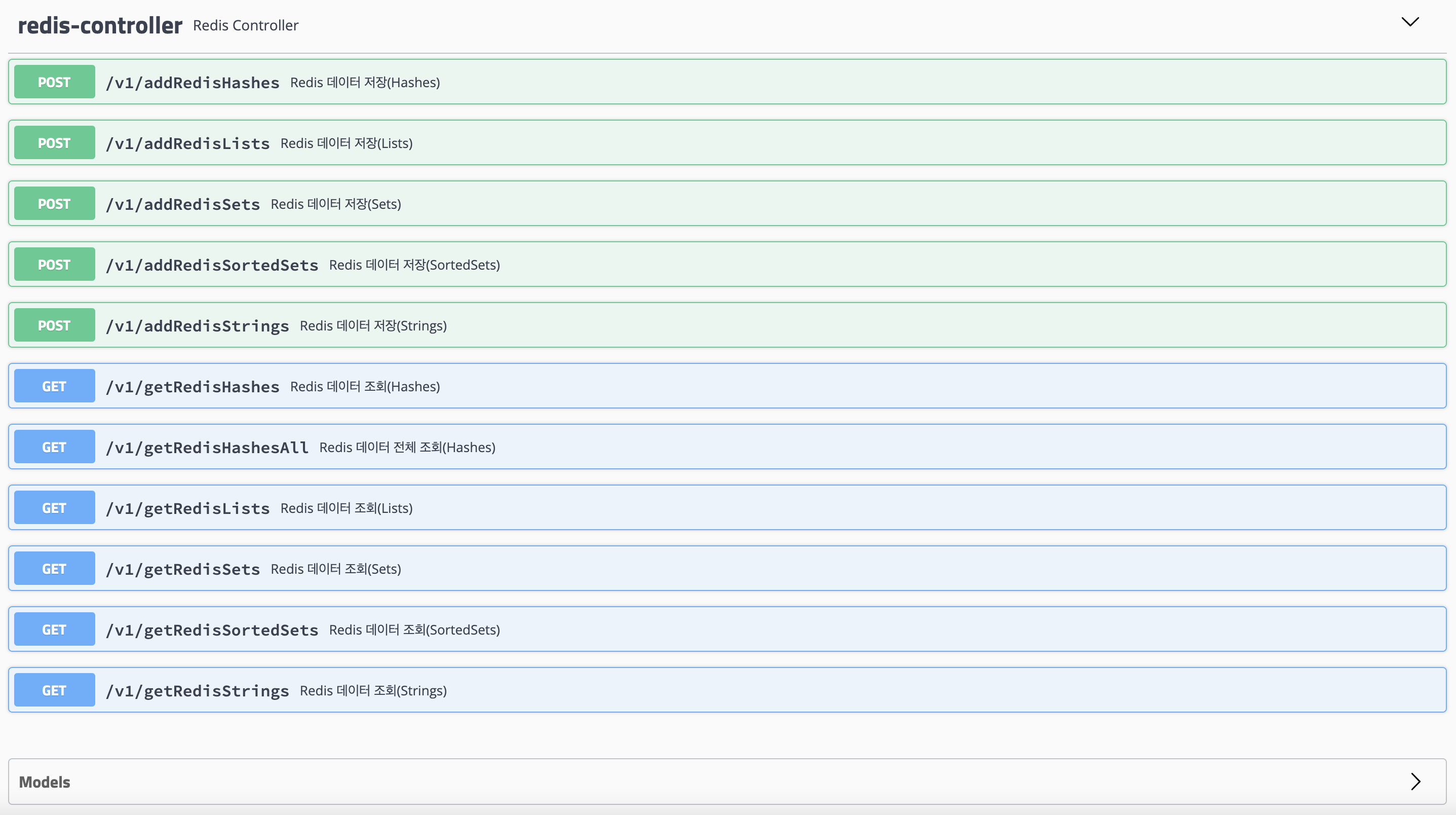
Task: Open the /v1/getRedisSets path link
Action: (182, 569)
